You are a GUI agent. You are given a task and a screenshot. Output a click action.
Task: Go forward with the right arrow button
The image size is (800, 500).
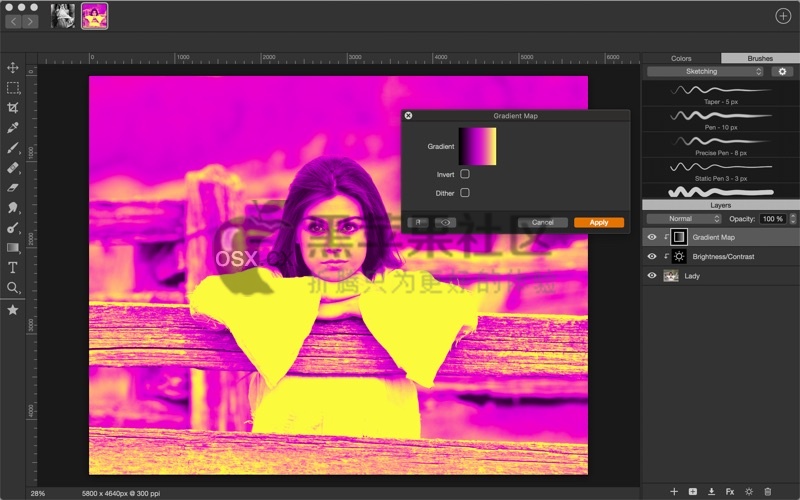(30, 21)
